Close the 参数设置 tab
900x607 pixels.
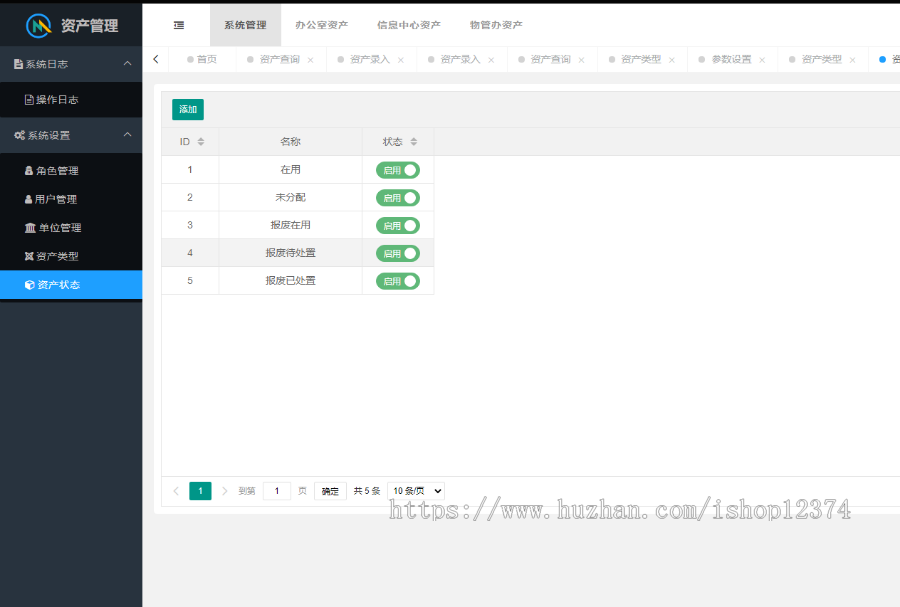click(x=762, y=60)
